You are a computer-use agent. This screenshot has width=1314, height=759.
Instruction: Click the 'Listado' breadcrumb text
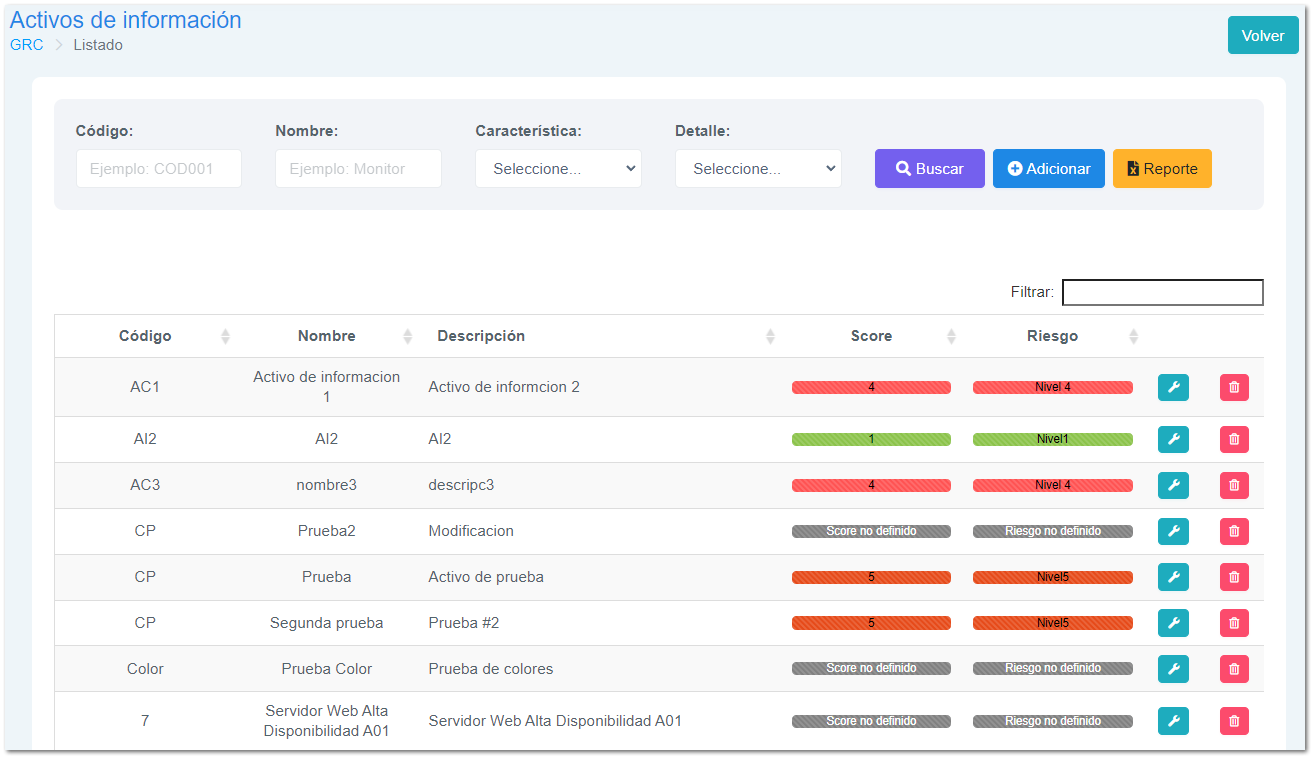pos(98,45)
